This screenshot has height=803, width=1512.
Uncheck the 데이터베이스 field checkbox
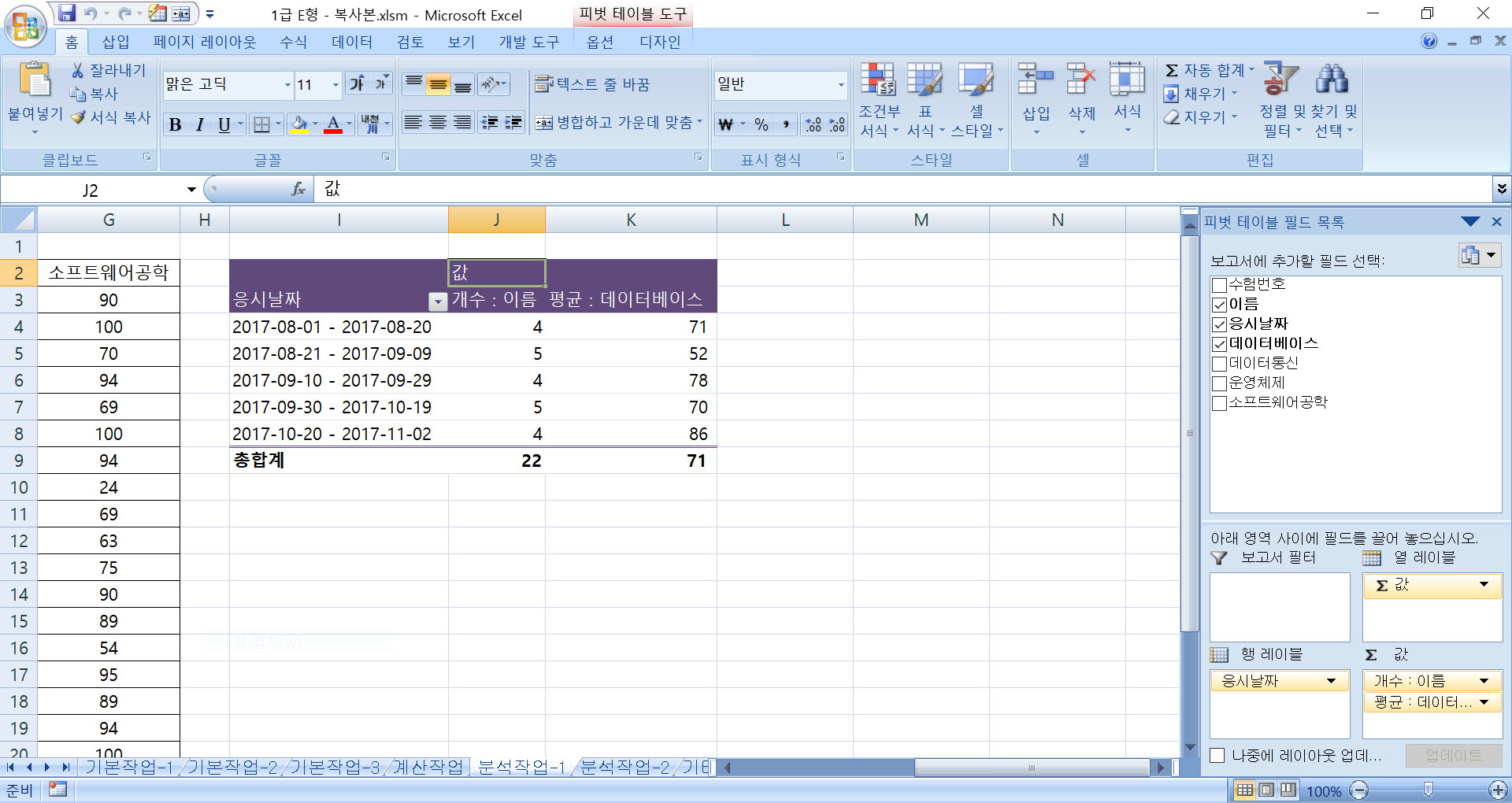coord(1219,344)
